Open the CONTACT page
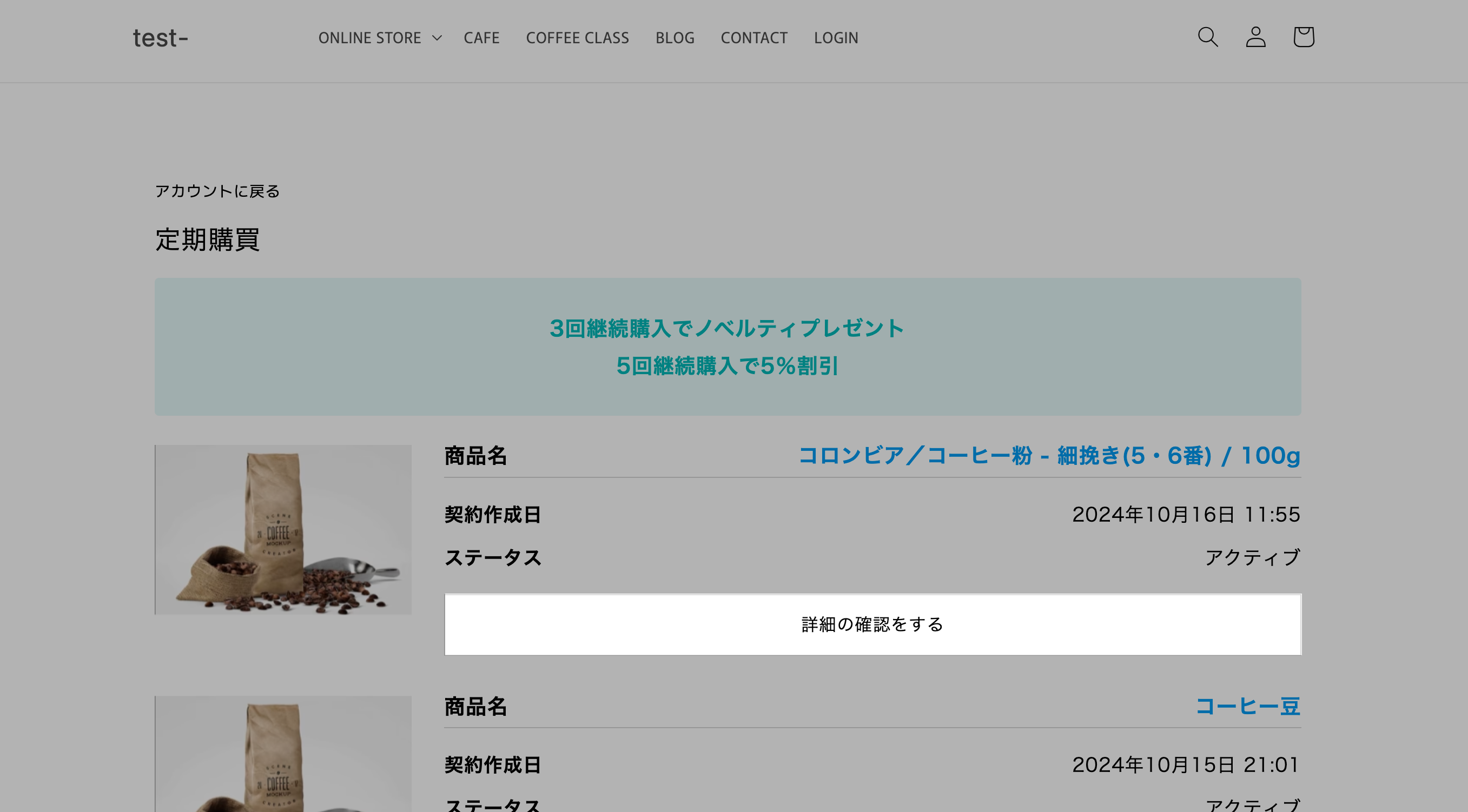The height and width of the screenshot is (812, 1468). coord(754,38)
